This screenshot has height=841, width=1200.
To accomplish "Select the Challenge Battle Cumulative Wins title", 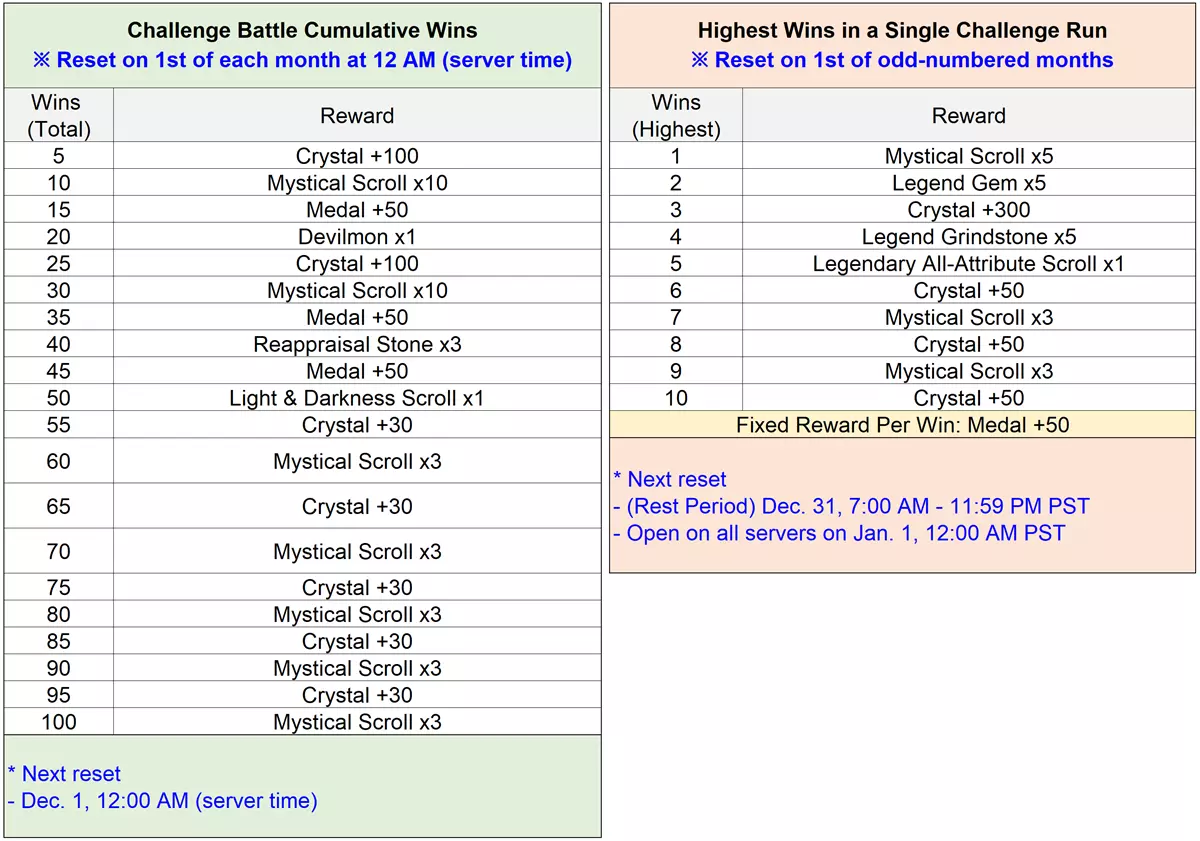I will (x=304, y=30).
